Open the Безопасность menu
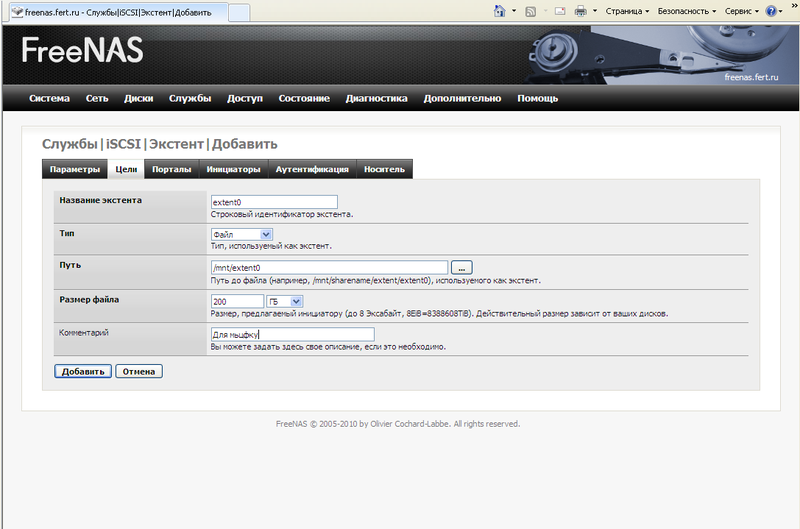800x529 pixels. pyautogui.click(x=687, y=11)
